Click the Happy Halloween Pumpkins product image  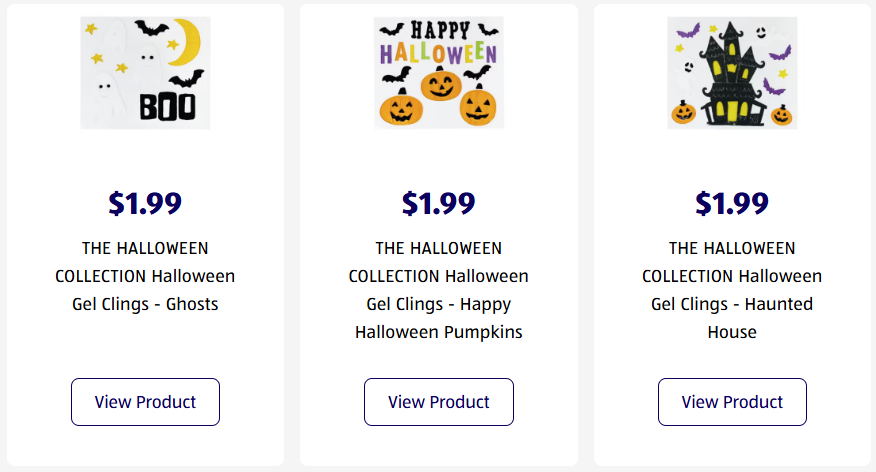[x=439, y=72]
